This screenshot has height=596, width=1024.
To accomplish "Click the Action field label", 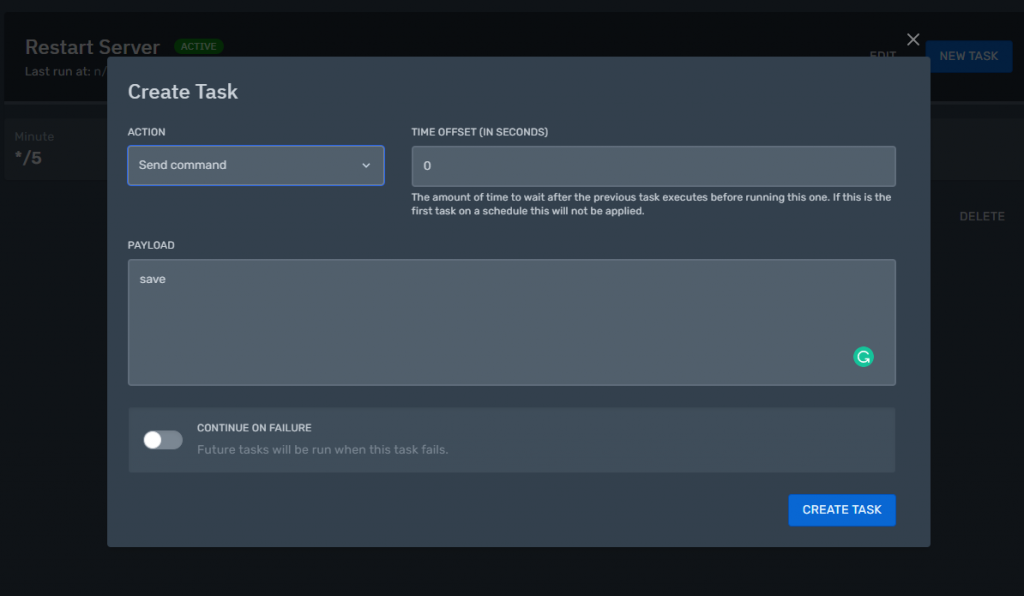I will click(146, 132).
